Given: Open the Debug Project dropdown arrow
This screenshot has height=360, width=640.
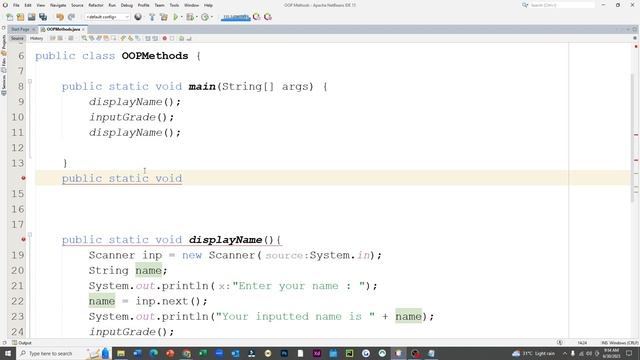Looking at the screenshot, I should click(197, 17).
